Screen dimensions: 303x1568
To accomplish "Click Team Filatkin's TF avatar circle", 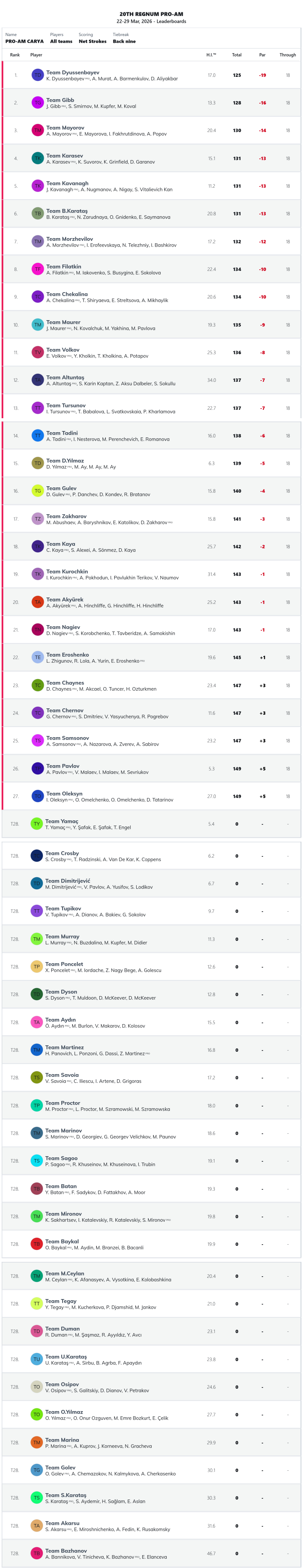I will pos(38,269).
